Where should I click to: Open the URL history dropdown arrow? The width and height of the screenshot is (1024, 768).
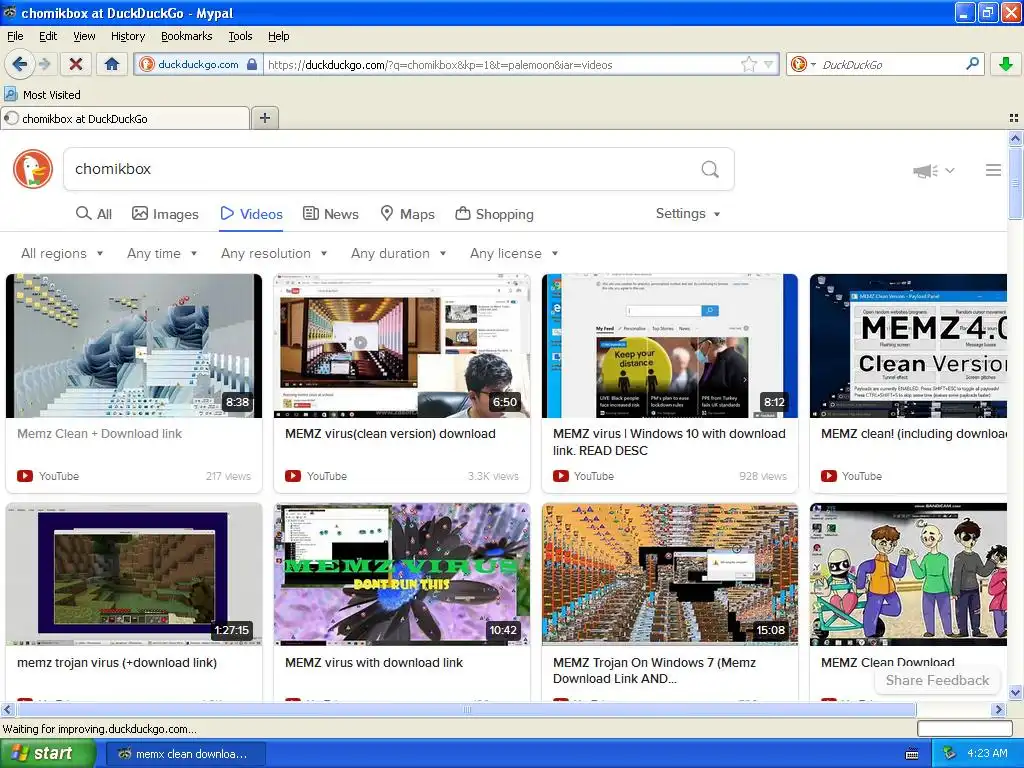tap(769, 65)
